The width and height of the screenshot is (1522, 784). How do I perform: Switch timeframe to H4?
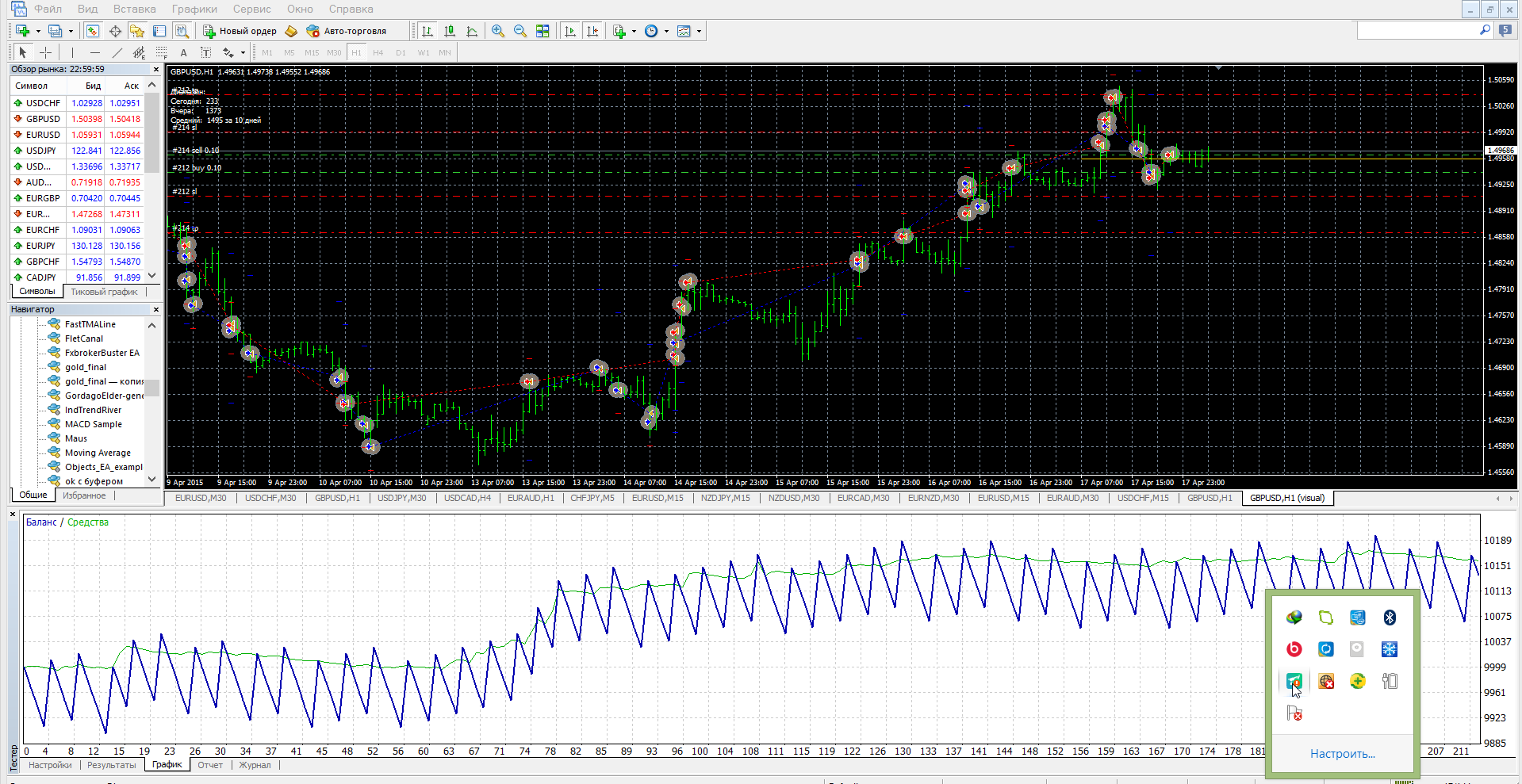pyautogui.click(x=378, y=53)
